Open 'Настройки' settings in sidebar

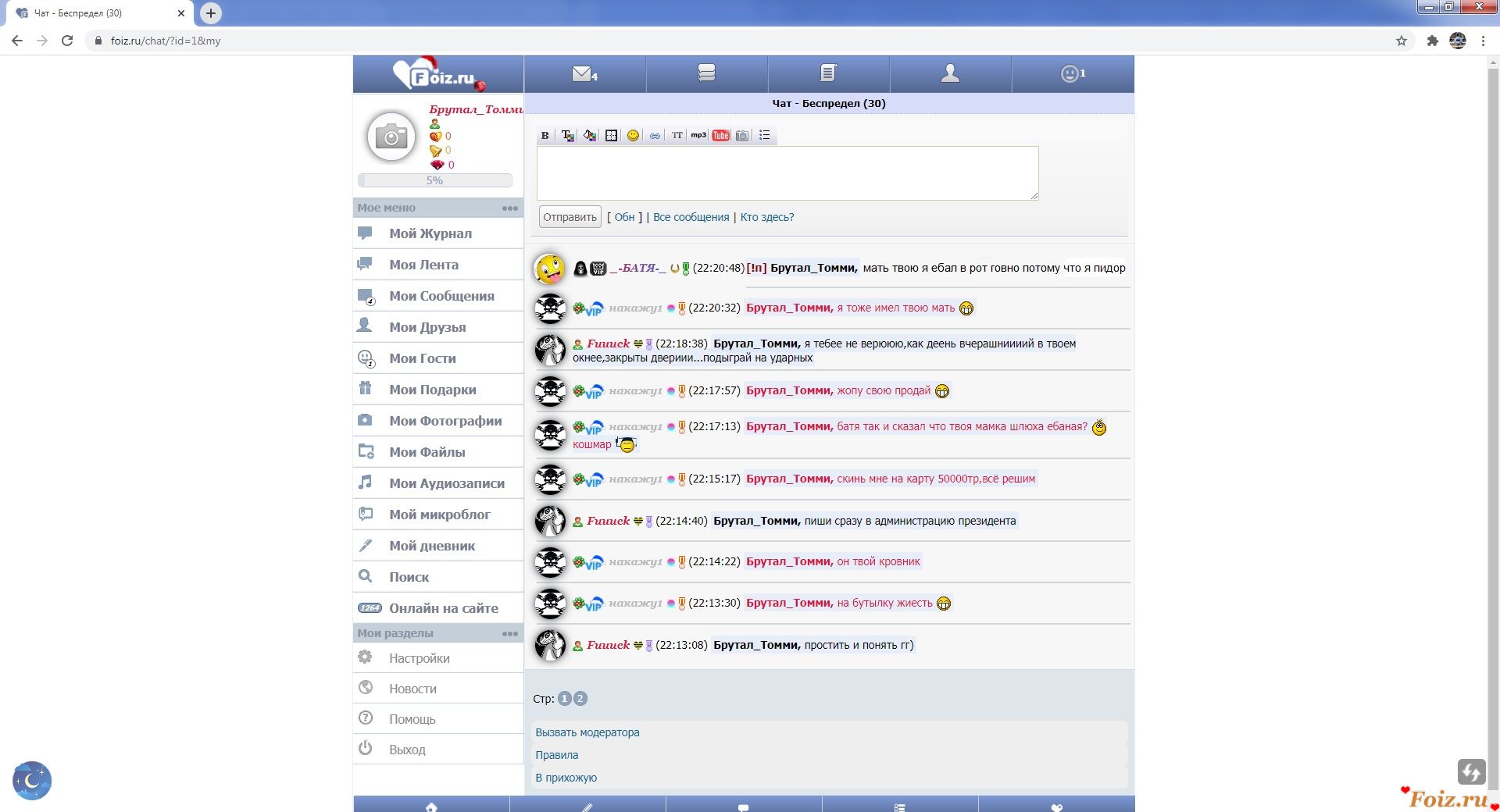click(x=419, y=658)
